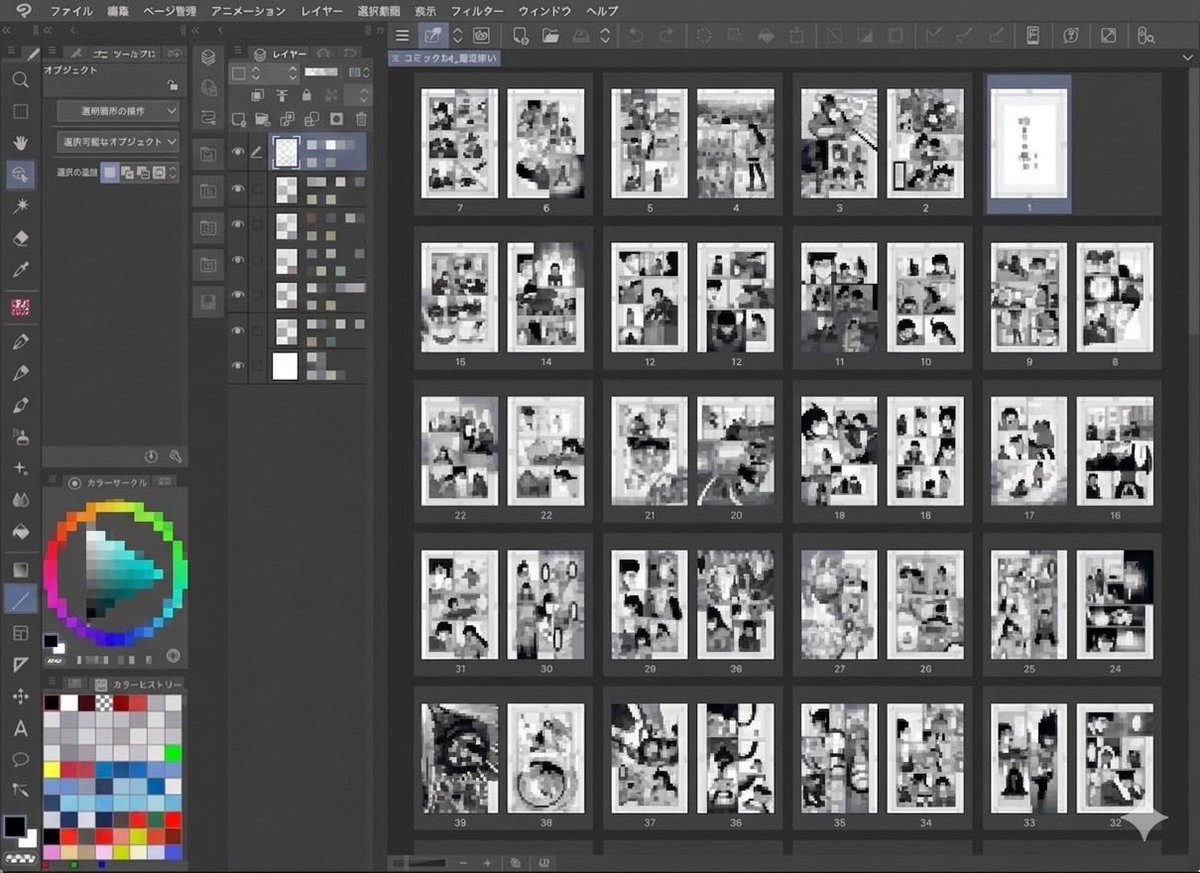Screen dimensions: 1200x873
Task: Select the Decoration sparkle tool
Action: [20, 468]
